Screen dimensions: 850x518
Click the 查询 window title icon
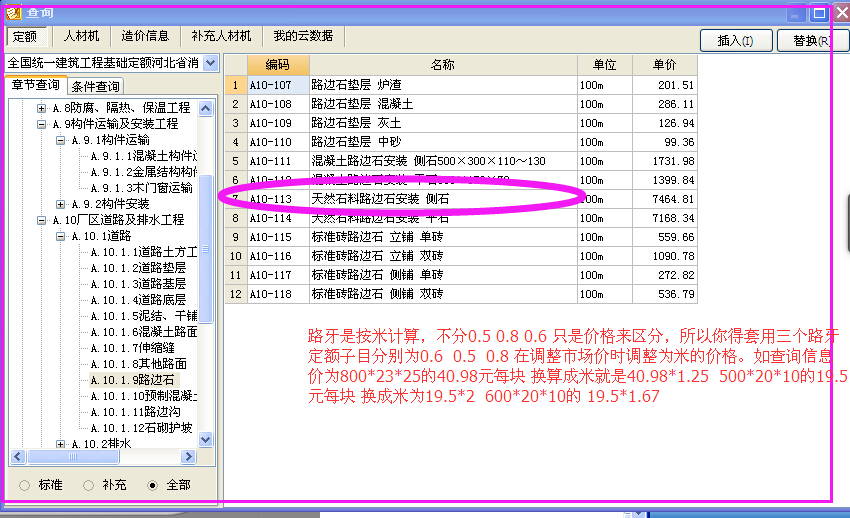tap(14, 12)
